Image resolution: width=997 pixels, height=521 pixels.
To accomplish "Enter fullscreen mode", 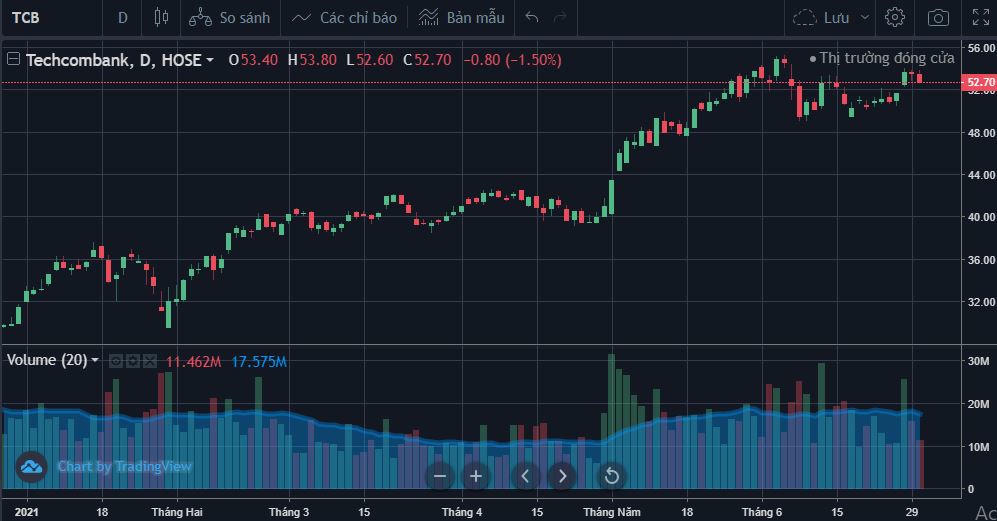I will (x=981, y=18).
